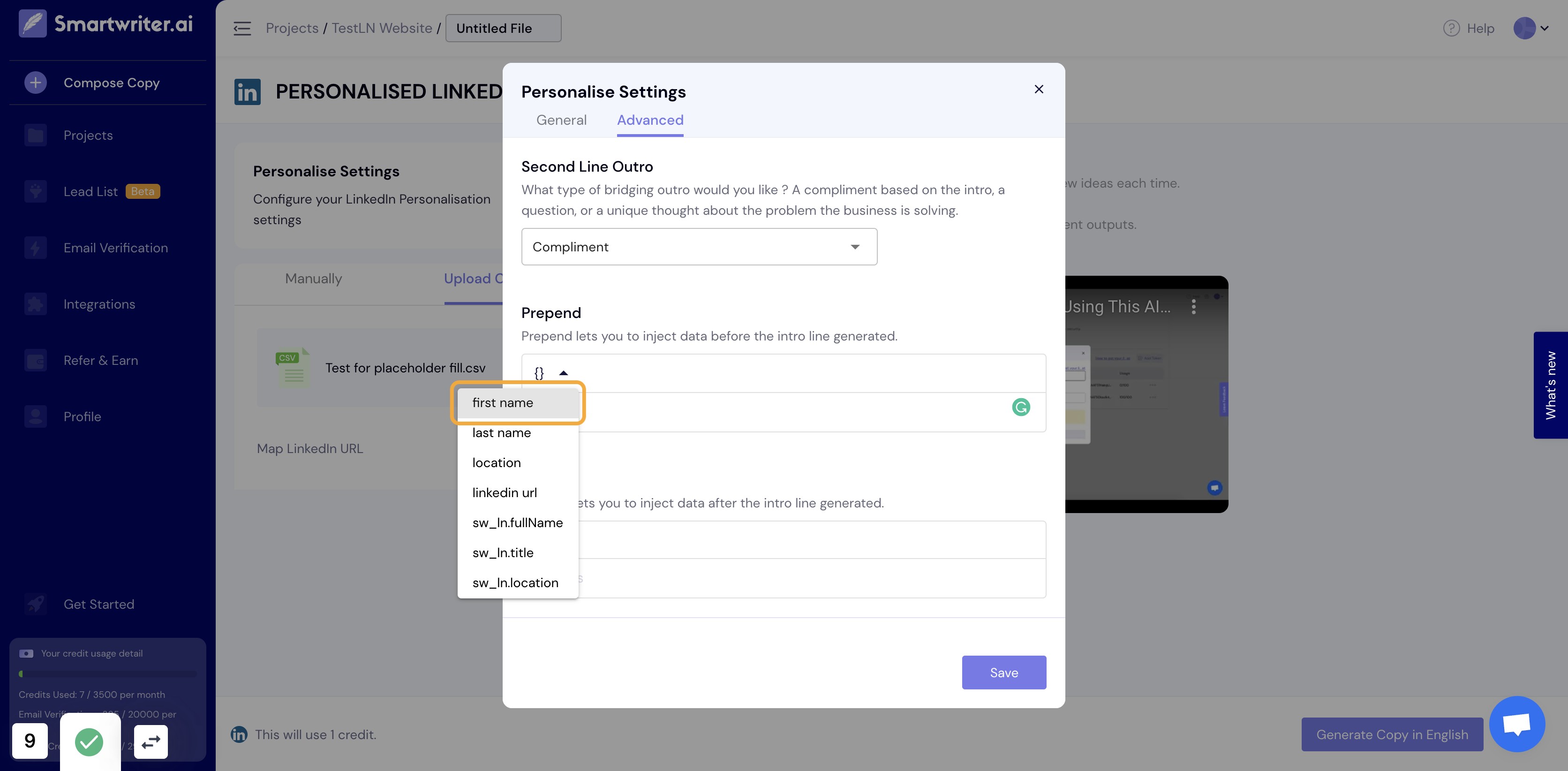This screenshot has height=771, width=1568.
Task: Click the Smartwriter.ai feather logo
Action: pos(33,24)
